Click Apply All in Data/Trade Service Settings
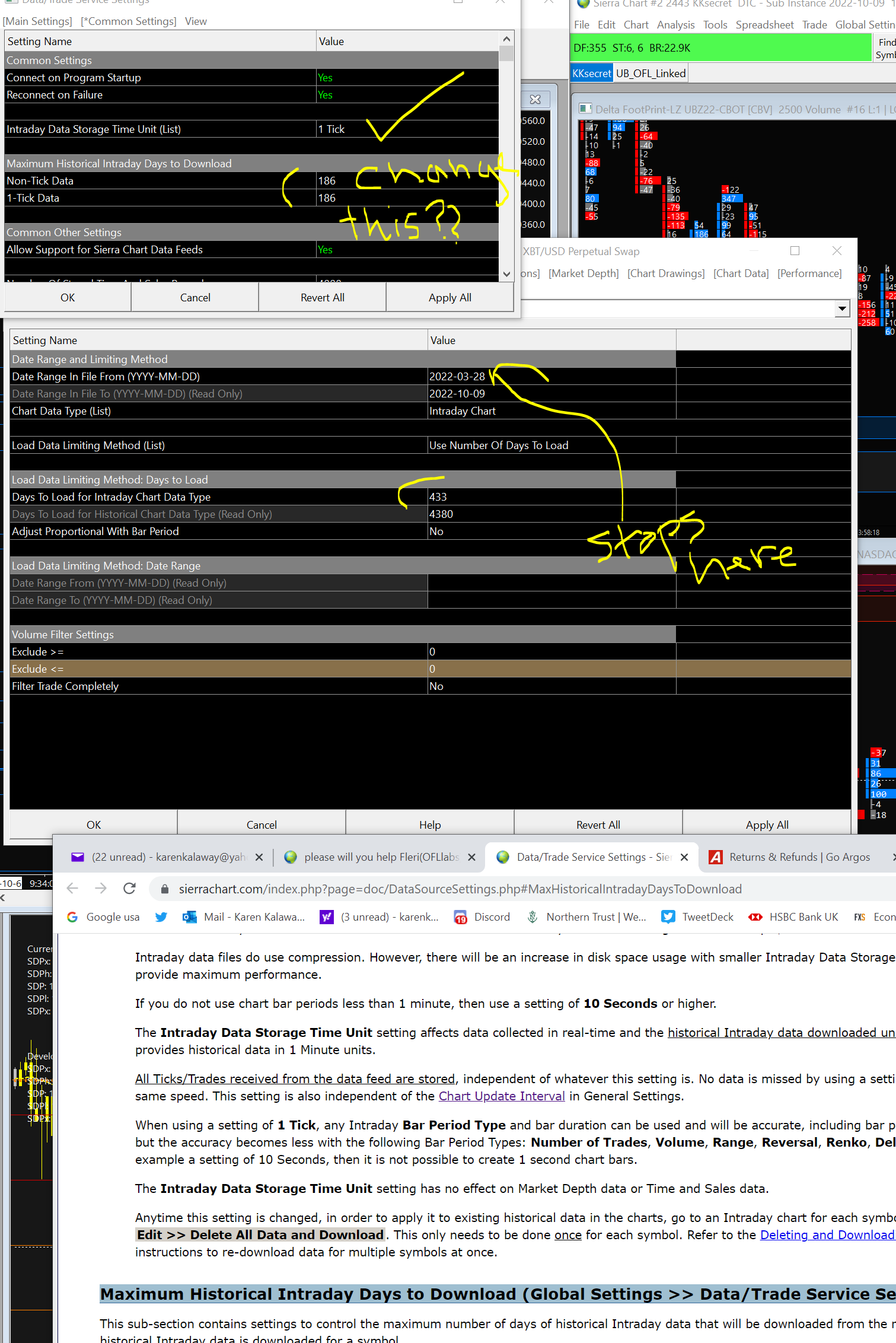 450,298
